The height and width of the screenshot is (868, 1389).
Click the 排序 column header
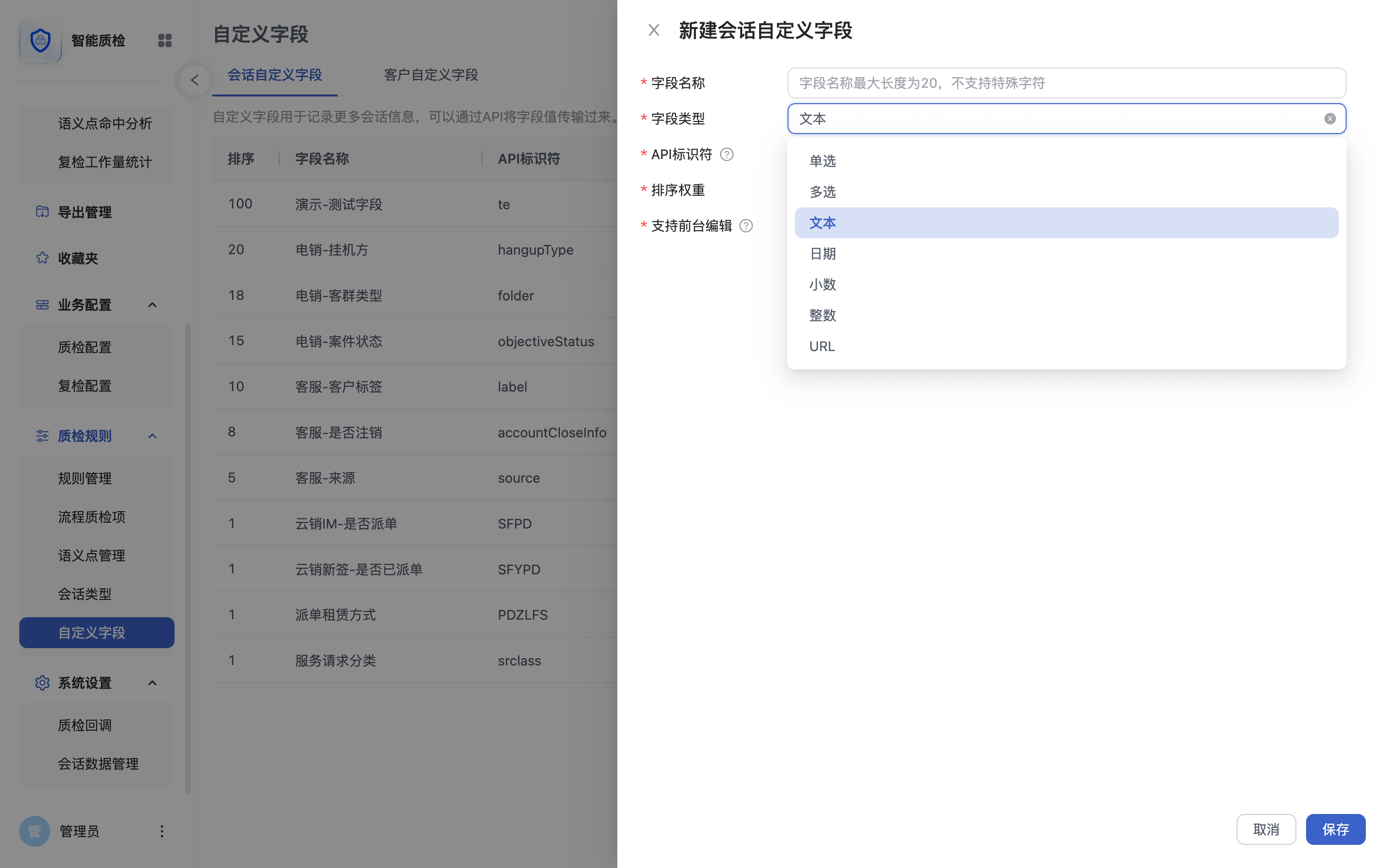point(241,159)
